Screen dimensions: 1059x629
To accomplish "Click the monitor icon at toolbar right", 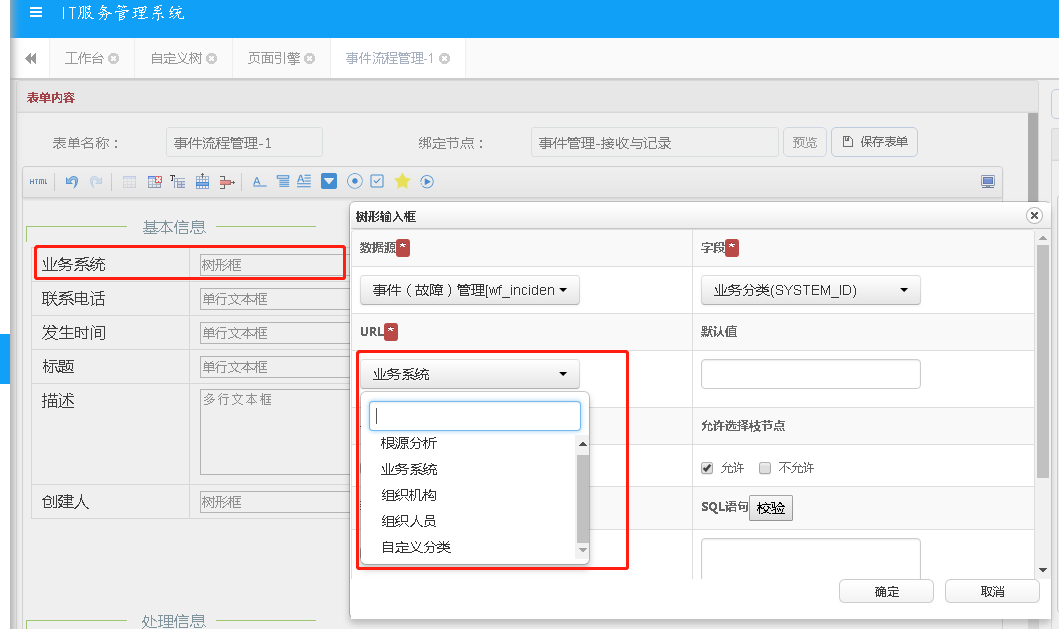I will [988, 181].
